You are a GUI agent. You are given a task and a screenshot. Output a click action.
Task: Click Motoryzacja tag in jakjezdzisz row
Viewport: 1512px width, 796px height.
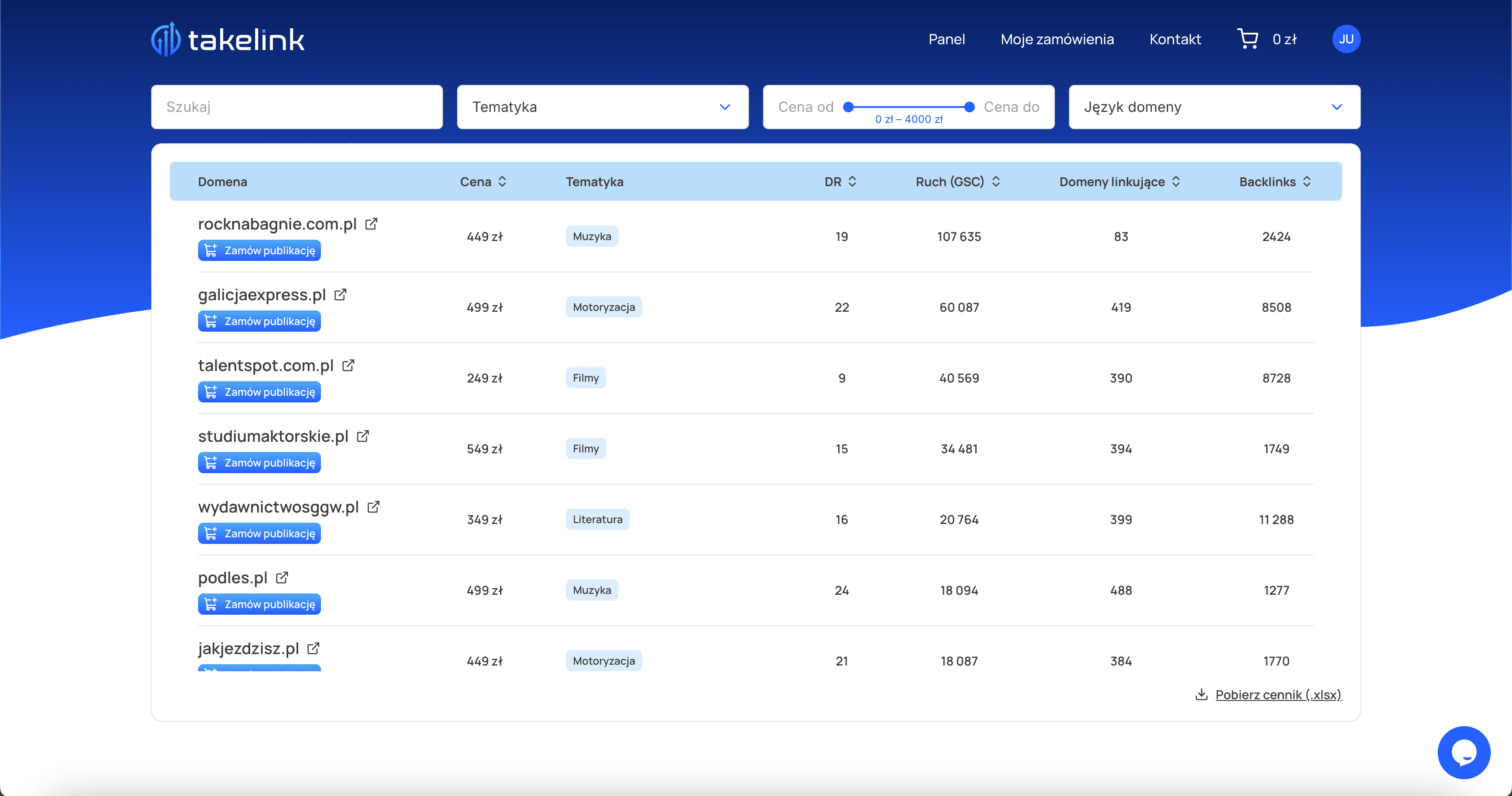click(x=603, y=661)
